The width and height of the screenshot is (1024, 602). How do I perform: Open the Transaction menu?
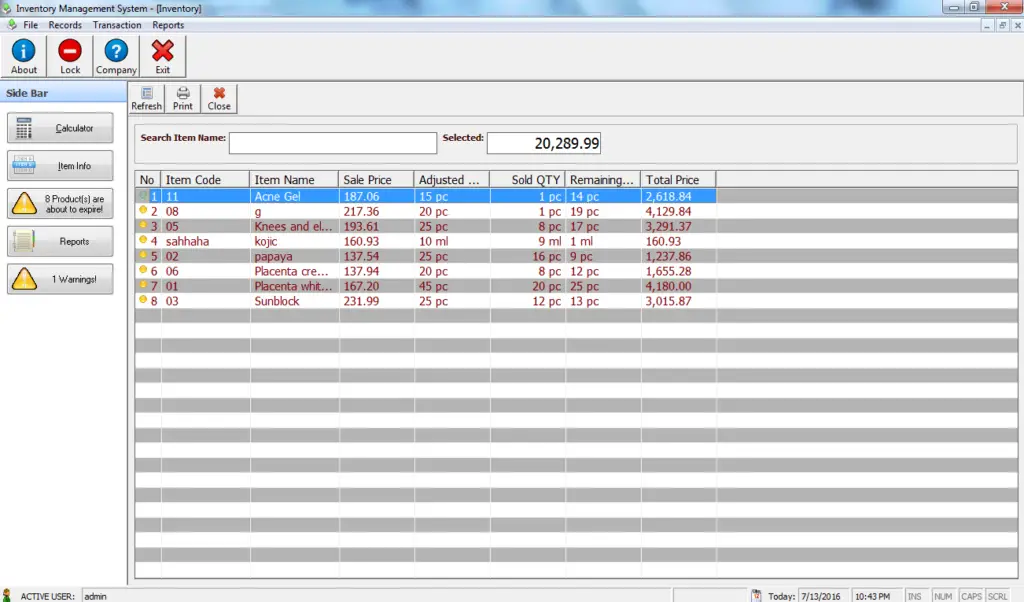[117, 24]
